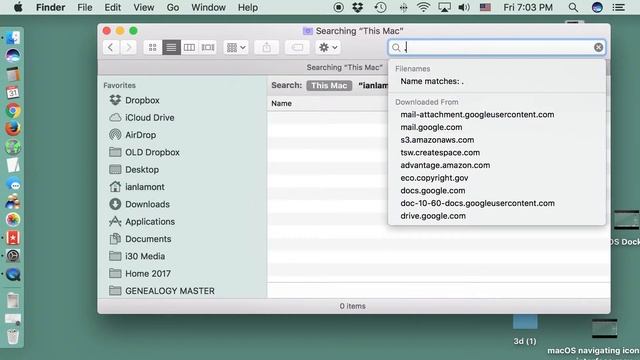Image resolution: width=640 pixels, height=360 pixels.
Task: Open item arrangement dropdown
Action: pyautogui.click(x=236, y=47)
